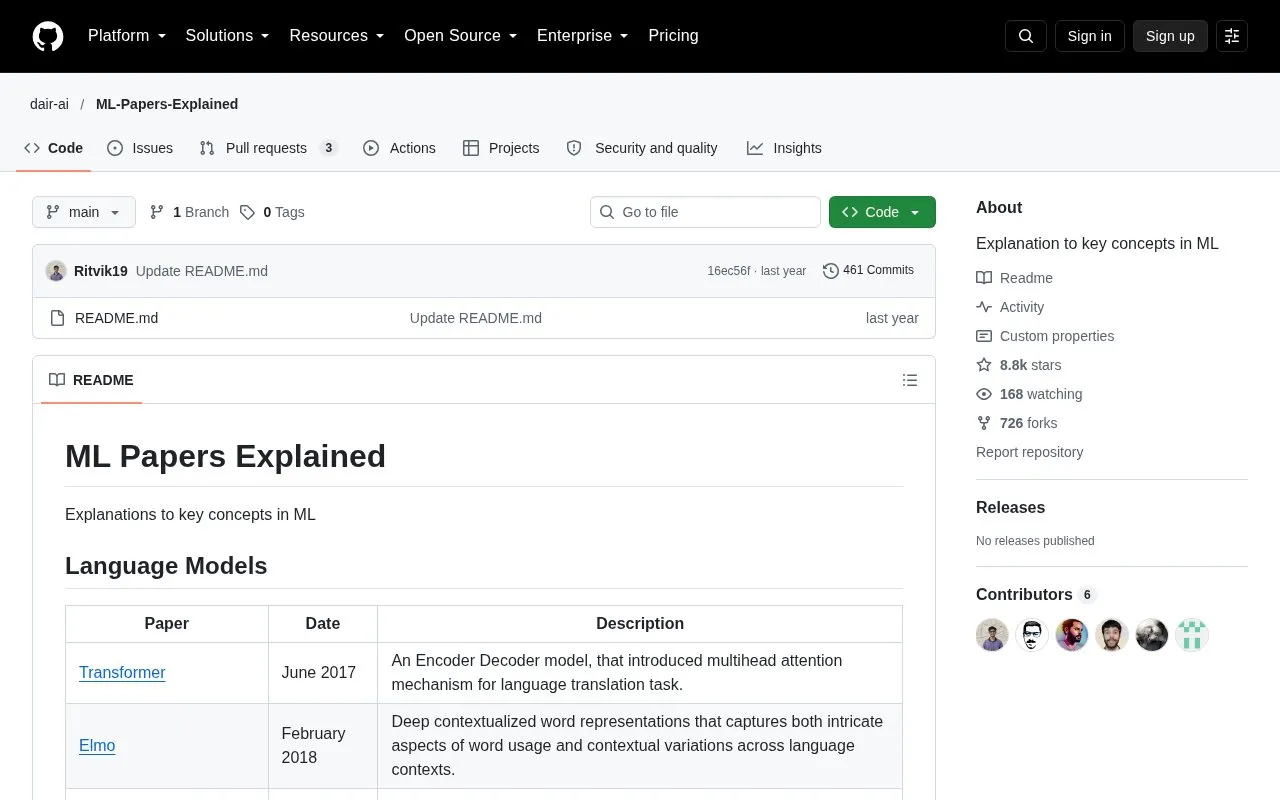Switch to the Issues tab

[x=140, y=148]
